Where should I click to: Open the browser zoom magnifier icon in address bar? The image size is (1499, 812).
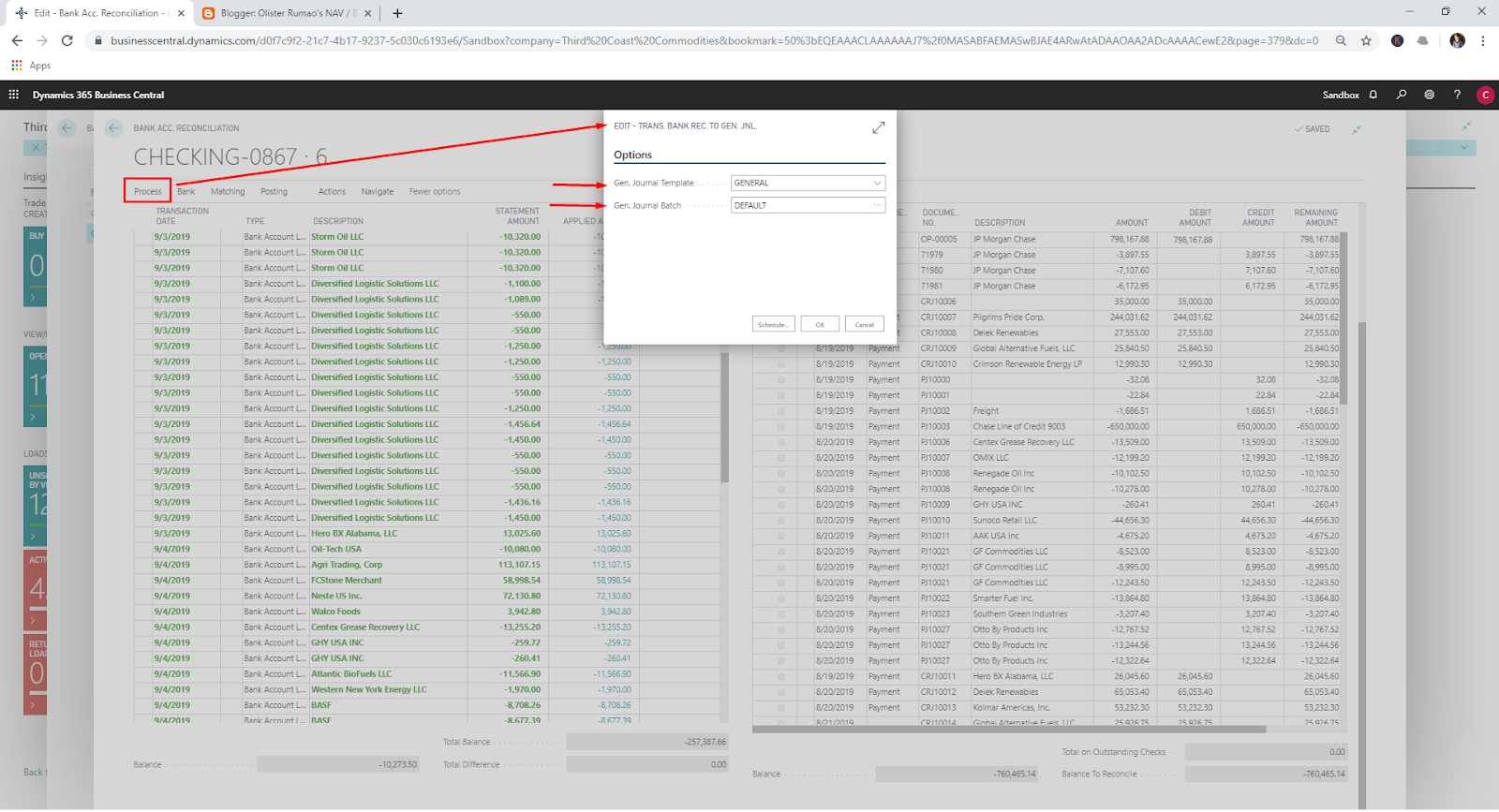pos(1341,40)
